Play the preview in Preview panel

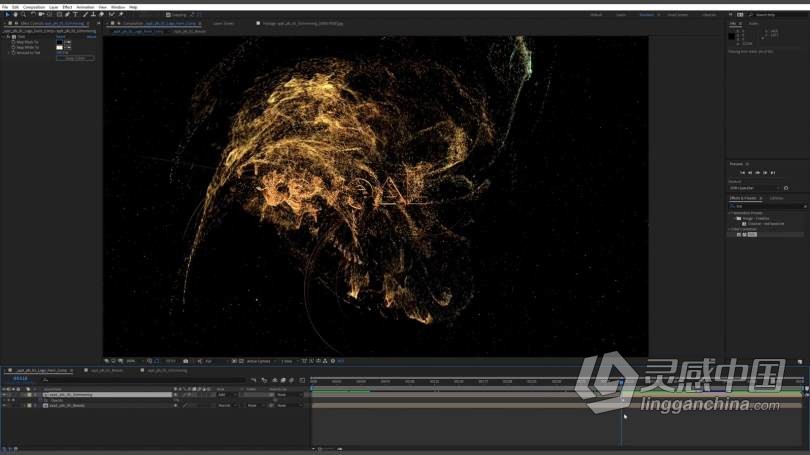point(758,172)
